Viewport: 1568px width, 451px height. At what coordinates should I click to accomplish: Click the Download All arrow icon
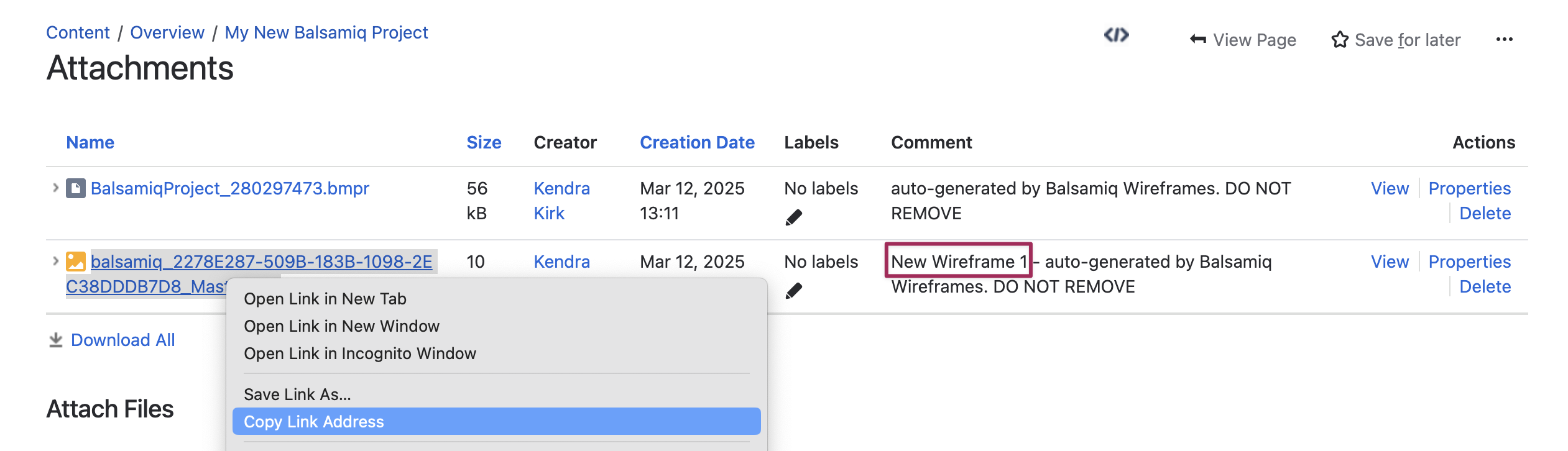pyautogui.click(x=56, y=340)
